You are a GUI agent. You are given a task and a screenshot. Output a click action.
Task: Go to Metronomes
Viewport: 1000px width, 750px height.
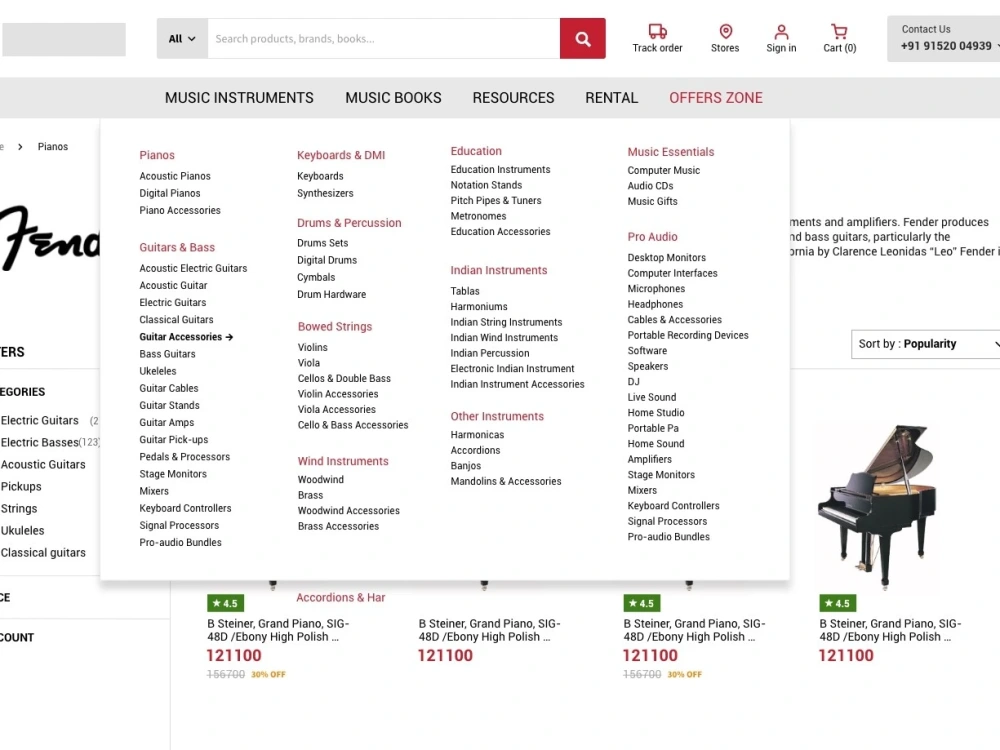point(478,216)
